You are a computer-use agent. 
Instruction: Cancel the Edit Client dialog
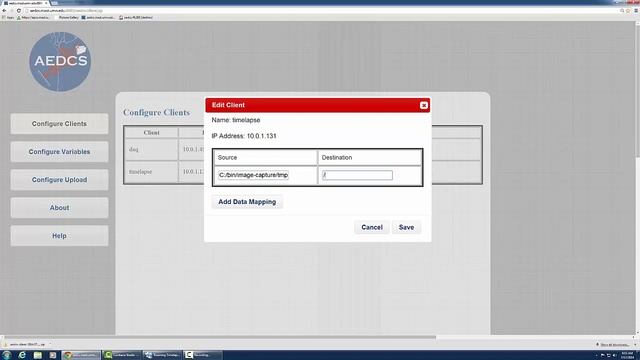coord(371,227)
